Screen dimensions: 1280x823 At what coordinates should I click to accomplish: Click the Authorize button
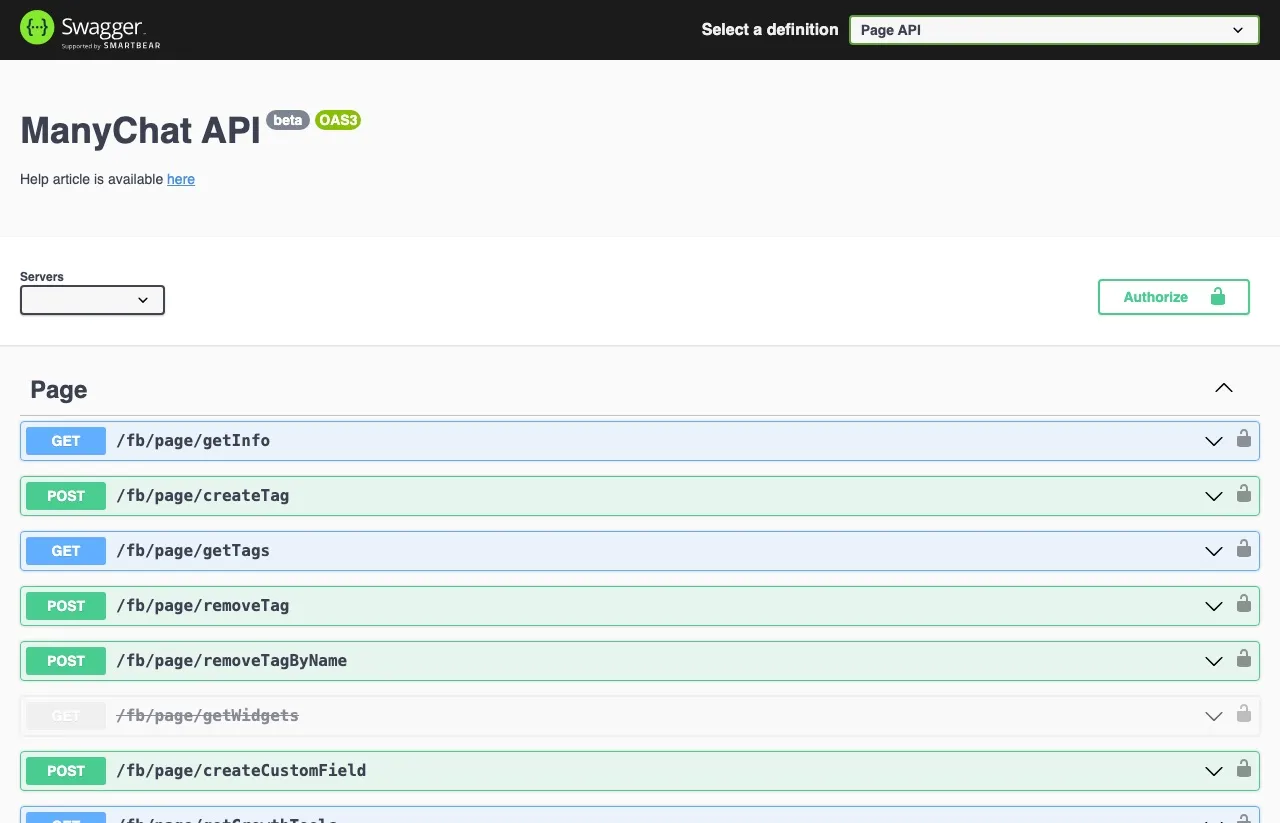pos(1174,297)
